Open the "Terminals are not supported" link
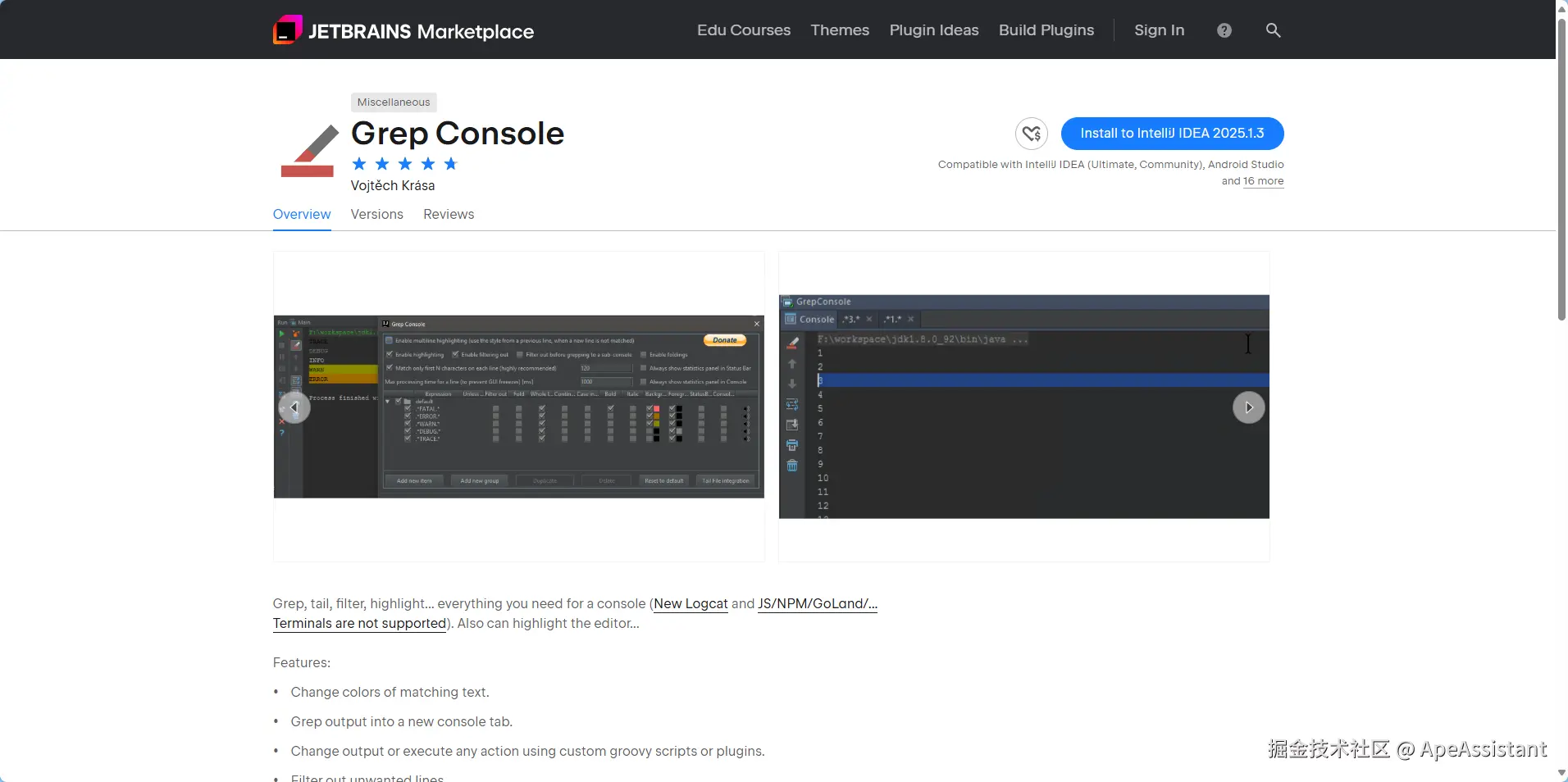1568x782 pixels. (359, 624)
